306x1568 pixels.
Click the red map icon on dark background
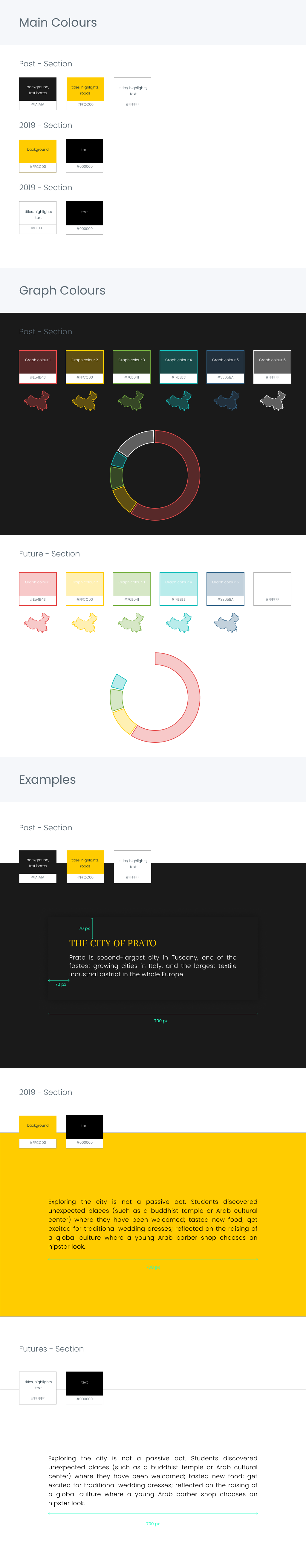point(37,401)
